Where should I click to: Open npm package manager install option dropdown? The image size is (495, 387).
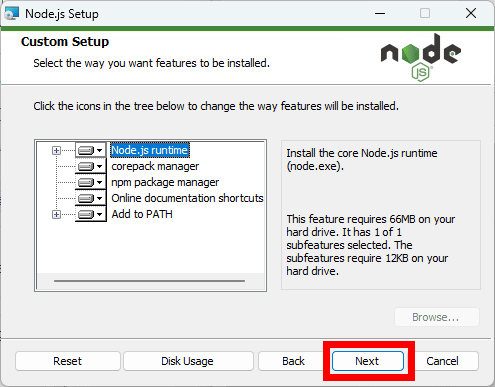pos(91,182)
